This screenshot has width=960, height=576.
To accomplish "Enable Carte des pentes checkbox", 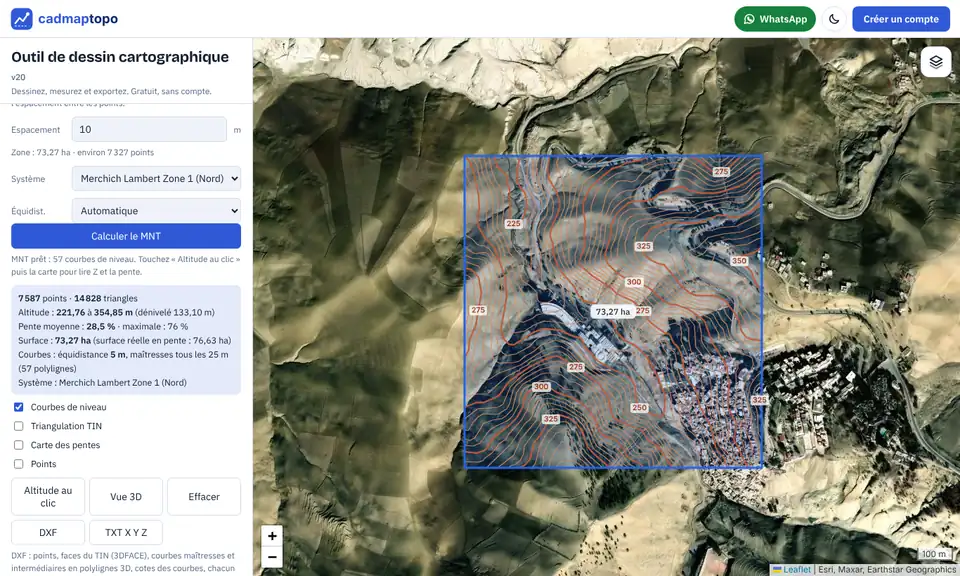I will coord(18,445).
